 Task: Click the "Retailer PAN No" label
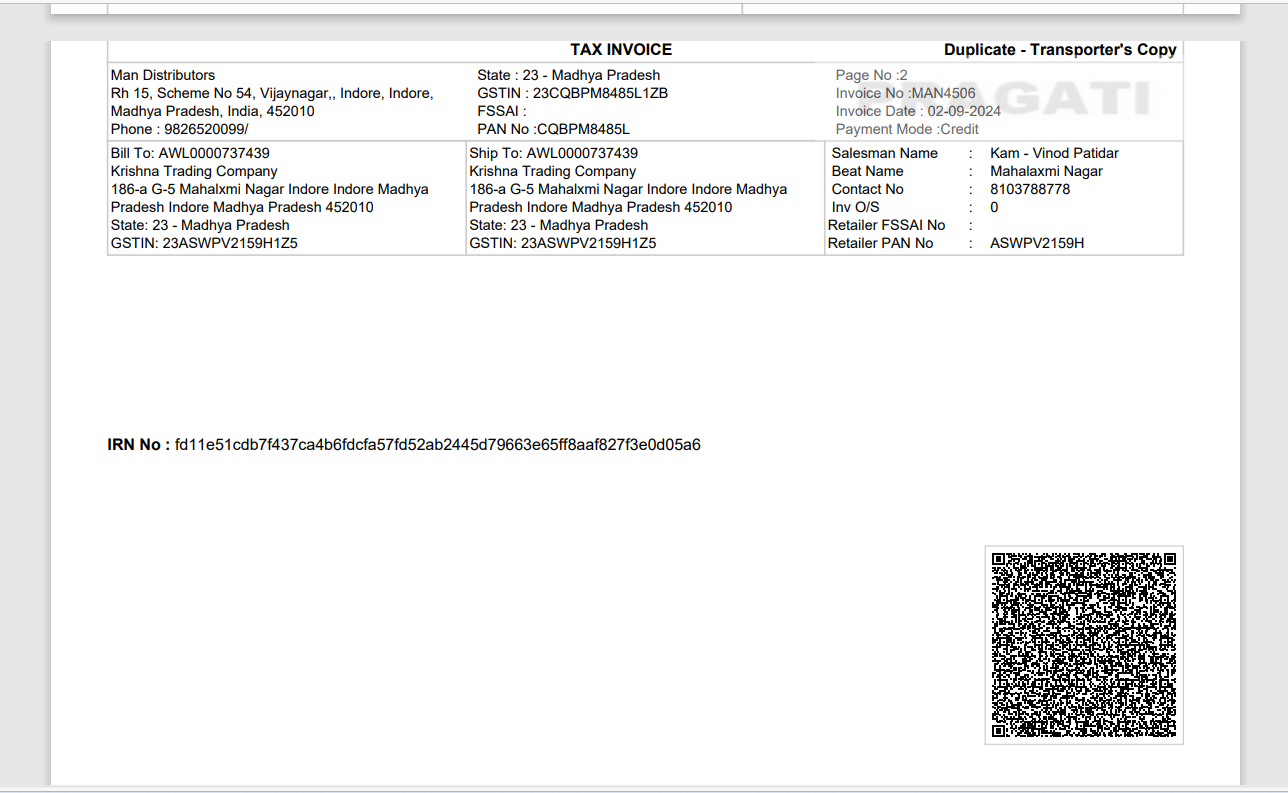(880, 243)
